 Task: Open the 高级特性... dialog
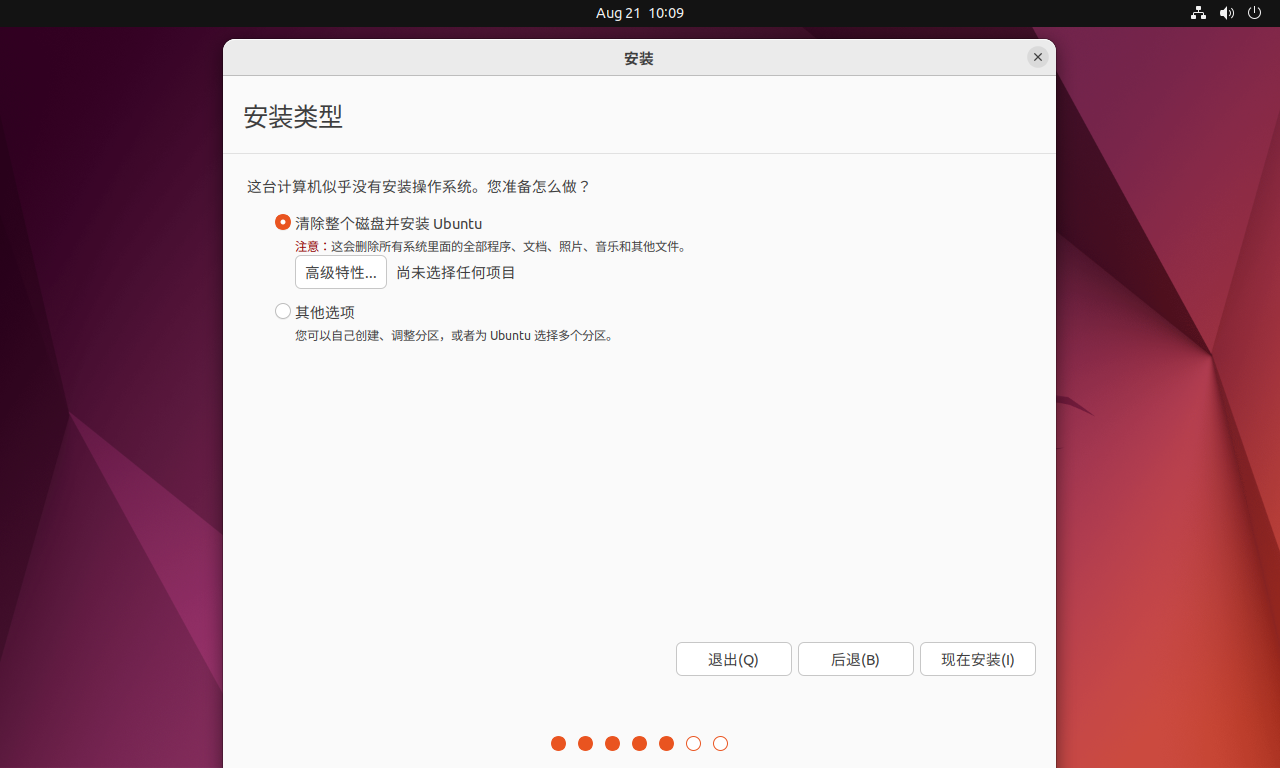(x=340, y=271)
